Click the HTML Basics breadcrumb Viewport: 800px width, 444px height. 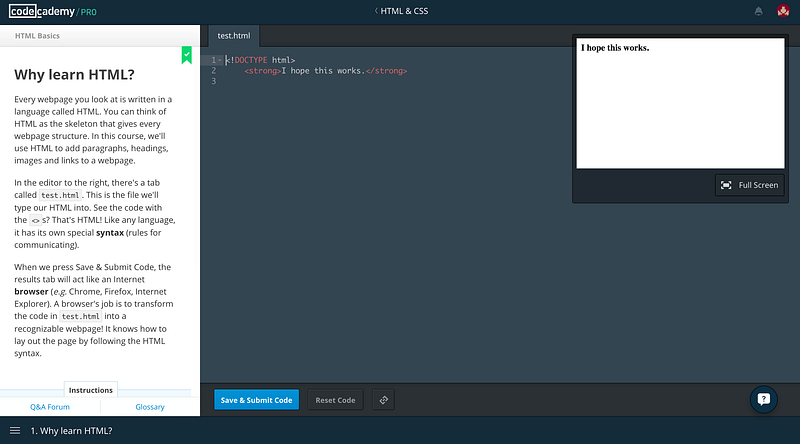coord(37,36)
